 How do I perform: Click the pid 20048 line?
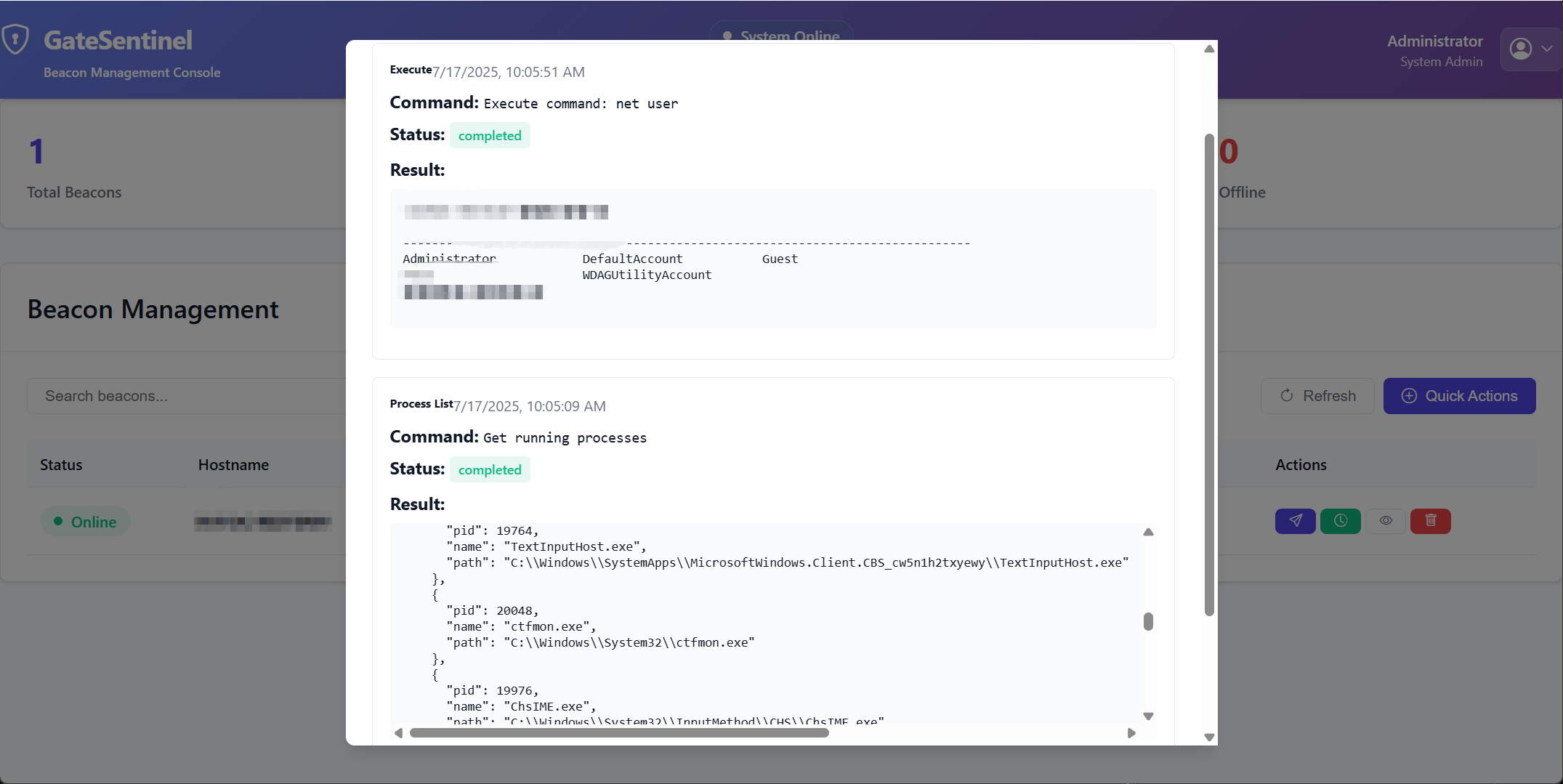[x=492, y=610]
